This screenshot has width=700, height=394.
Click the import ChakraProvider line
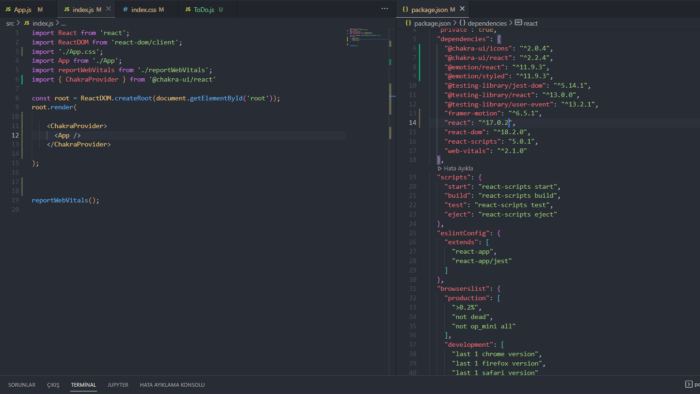click(124, 79)
